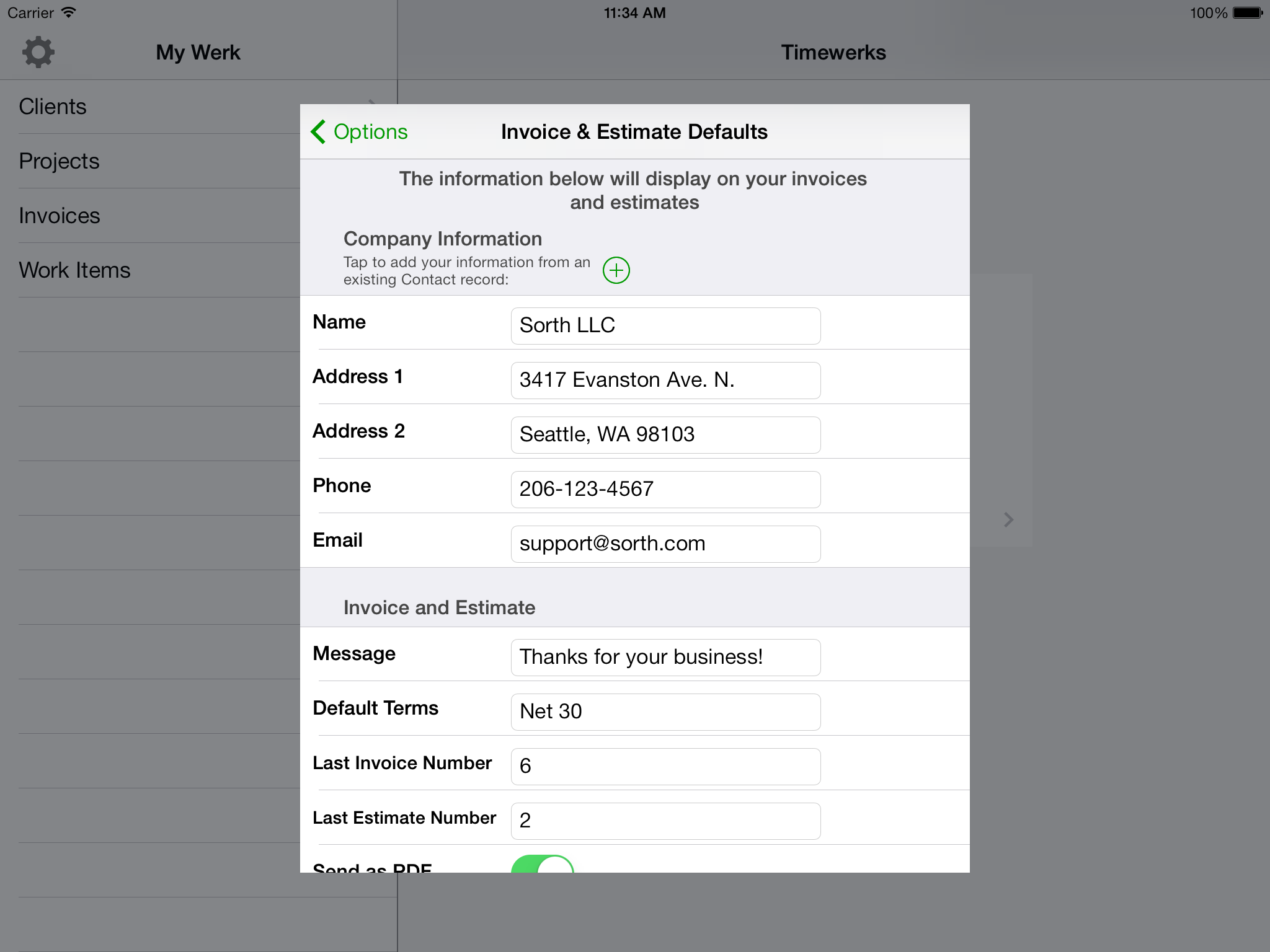Click the Email input field
1270x952 pixels.
click(x=665, y=544)
